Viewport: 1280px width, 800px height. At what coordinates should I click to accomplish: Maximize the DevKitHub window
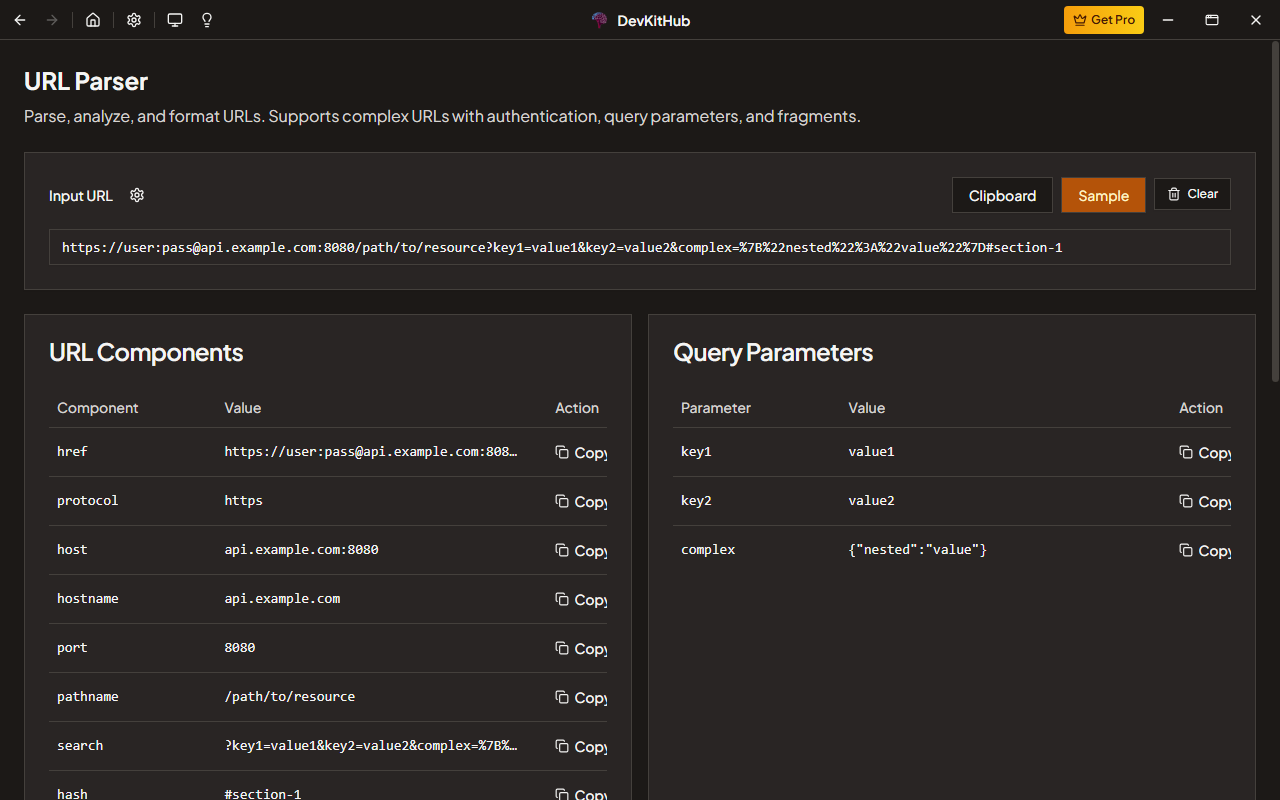click(1212, 20)
